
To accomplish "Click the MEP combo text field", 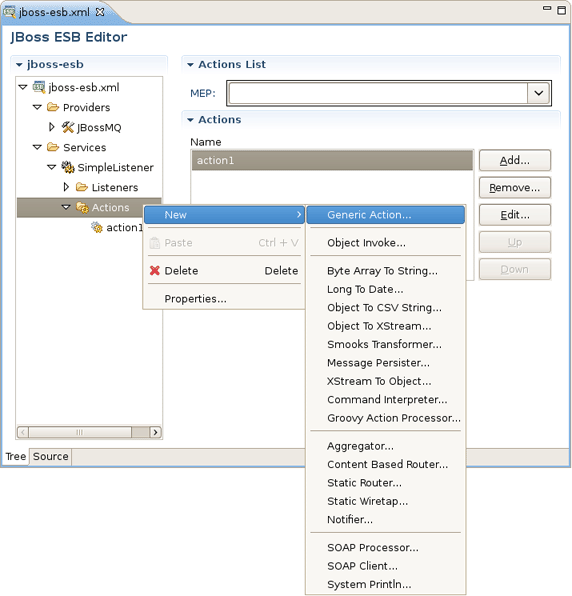I will pyautogui.click(x=378, y=93).
